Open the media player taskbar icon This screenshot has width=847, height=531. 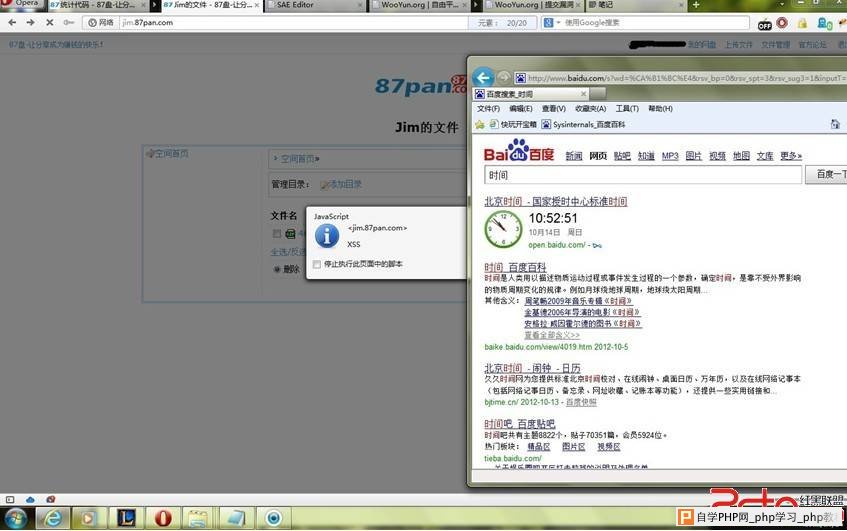tap(88, 519)
